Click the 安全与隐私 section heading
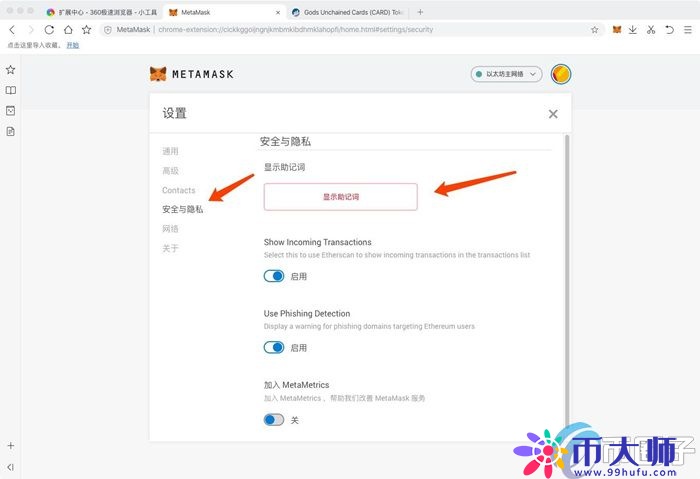Image resolution: width=700 pixels, height=479 pixels. tap(285, 142)
